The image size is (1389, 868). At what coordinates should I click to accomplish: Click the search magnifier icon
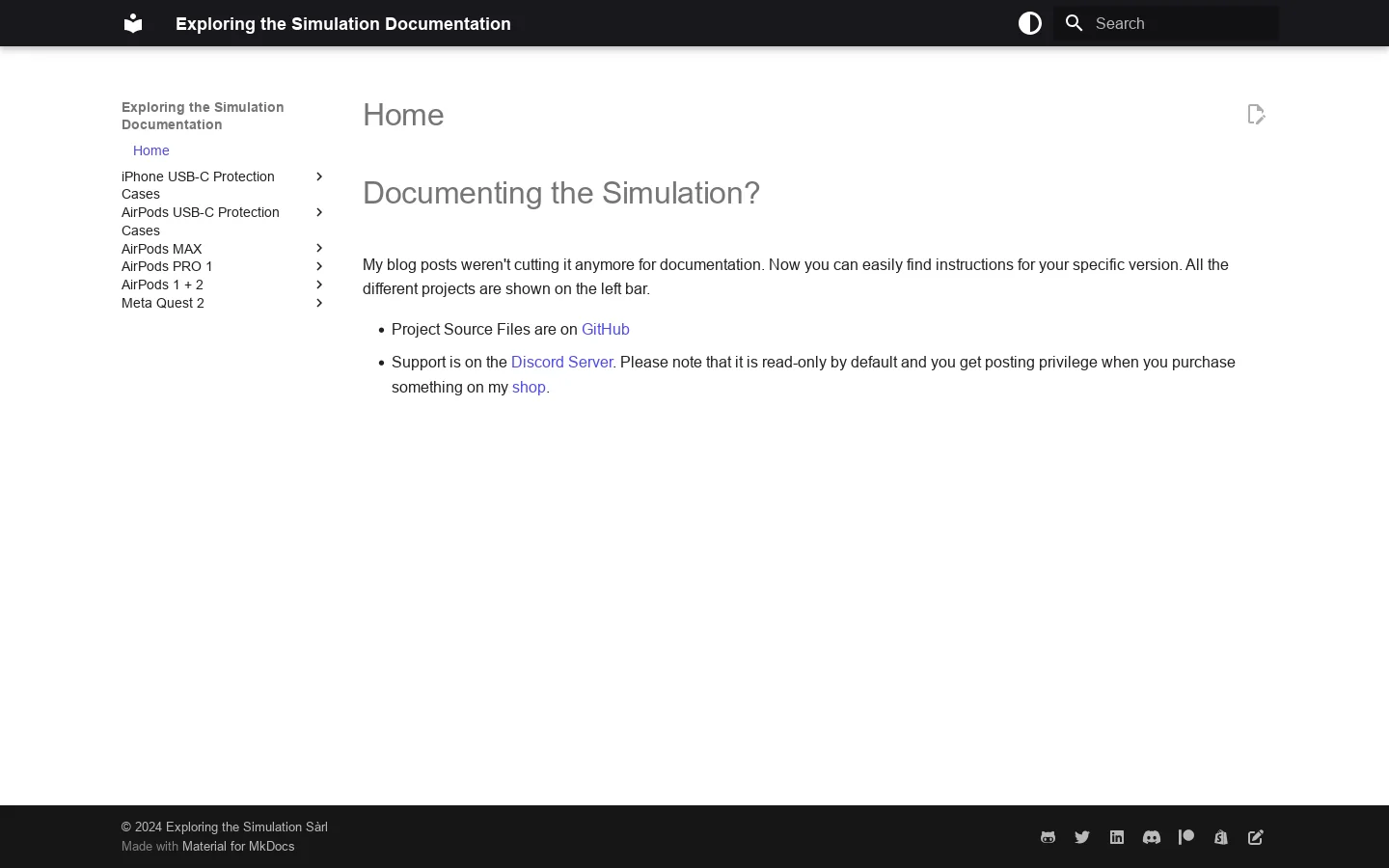[1075, 23]
